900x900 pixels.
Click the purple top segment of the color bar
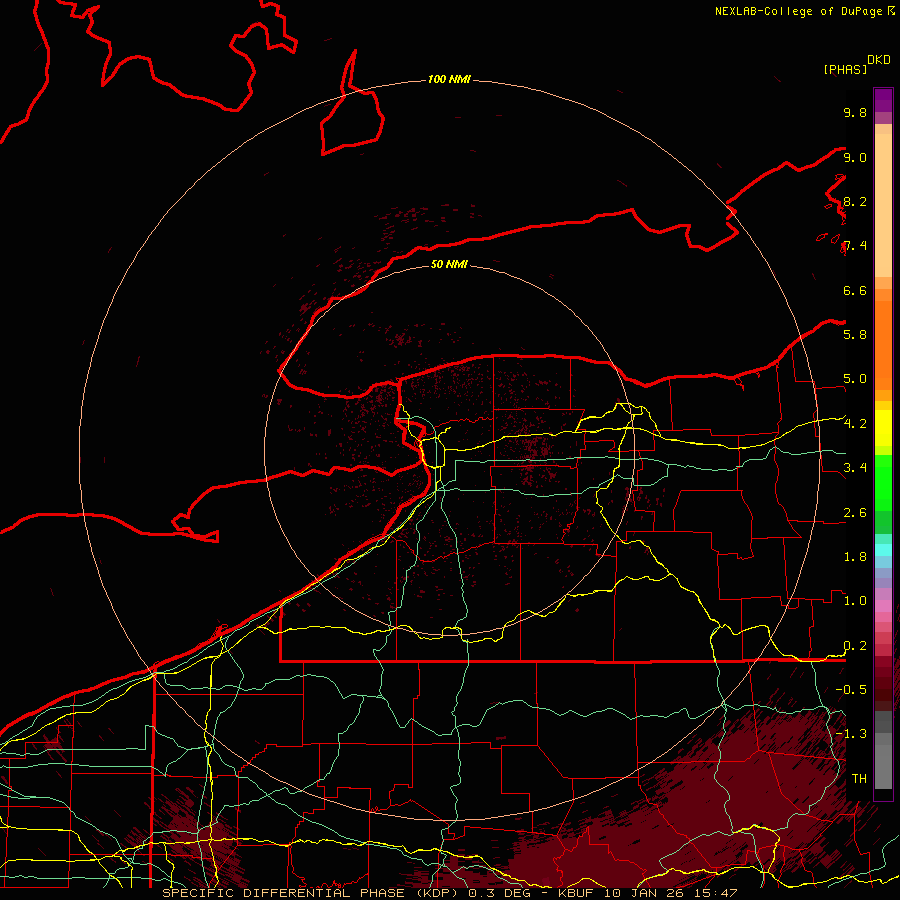tap(883, 100)
